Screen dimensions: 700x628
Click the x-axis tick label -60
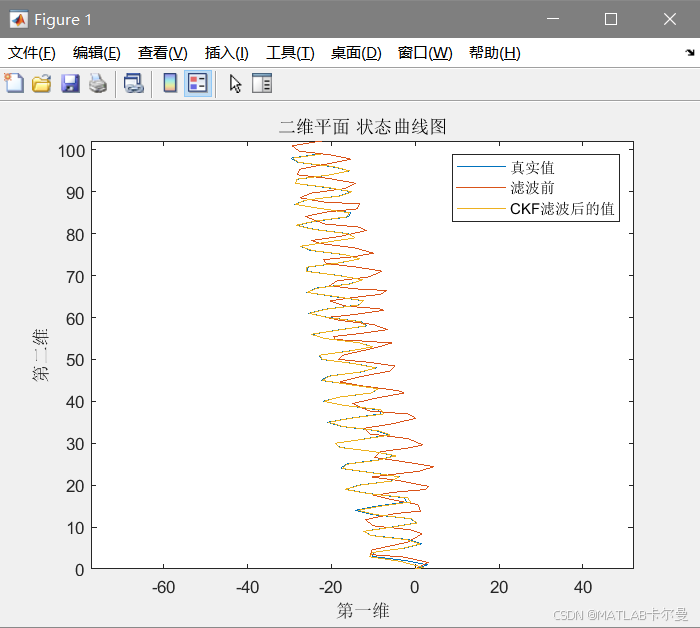click(x=163, y=587)
